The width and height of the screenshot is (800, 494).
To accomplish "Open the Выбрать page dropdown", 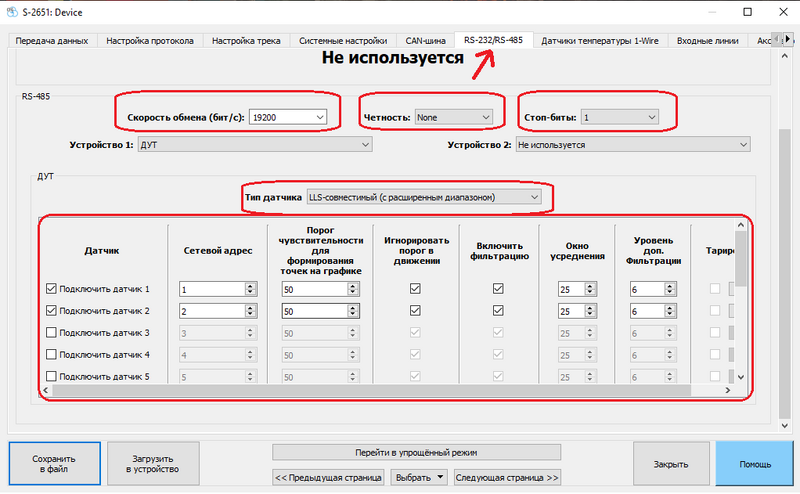I will (419, 478).
